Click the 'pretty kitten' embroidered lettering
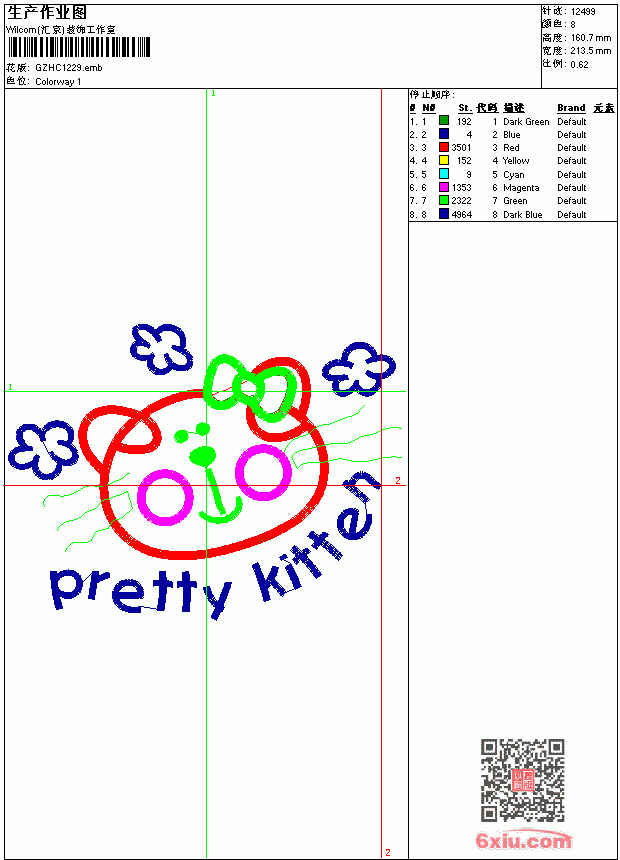The height and width of the screenshot is (860, 620). [215, 545]
